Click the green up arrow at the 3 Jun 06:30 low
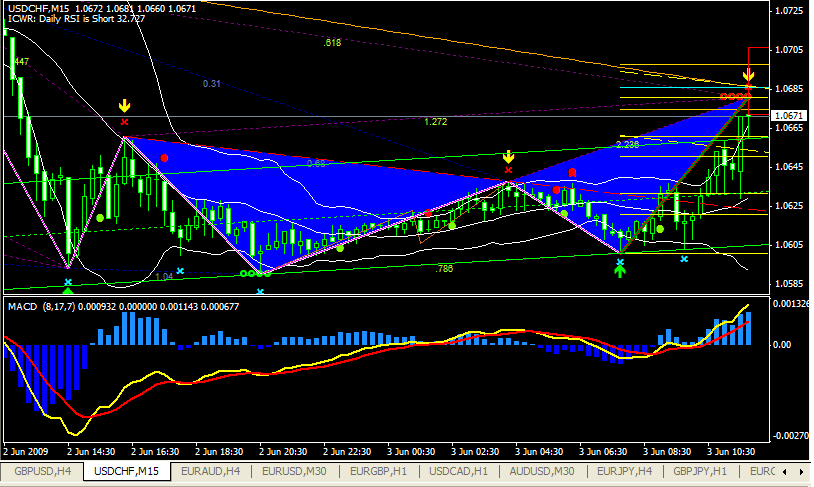Image resolution: width=814 pixels, height=487 pixels. click(x=620, y=271)
